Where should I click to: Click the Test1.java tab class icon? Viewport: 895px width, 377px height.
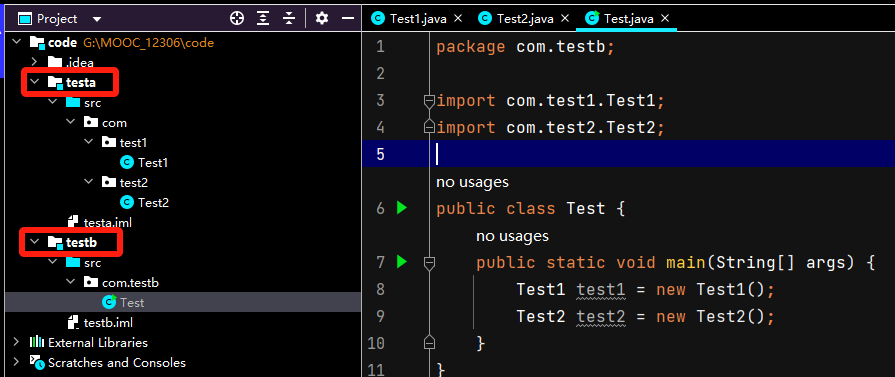tap(378, 19)
